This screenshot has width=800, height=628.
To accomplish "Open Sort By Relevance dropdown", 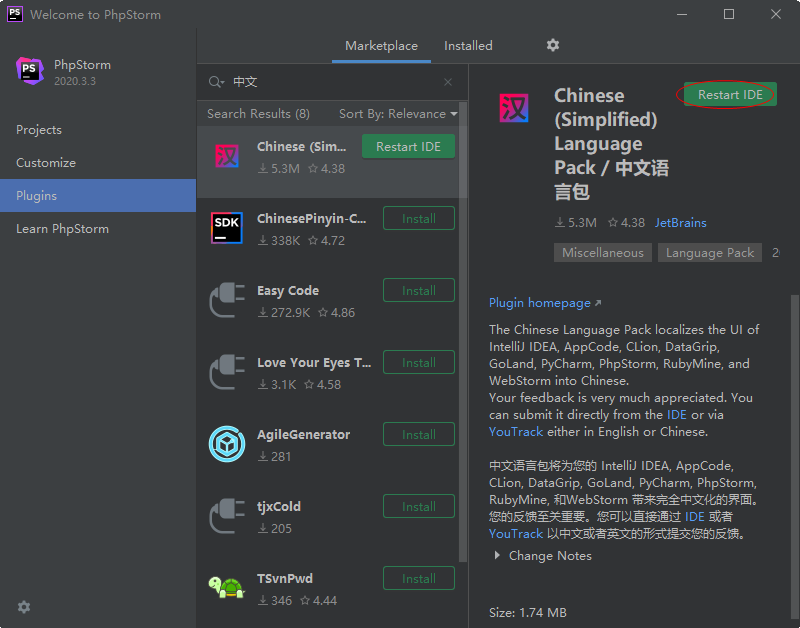I will [398, 114].
